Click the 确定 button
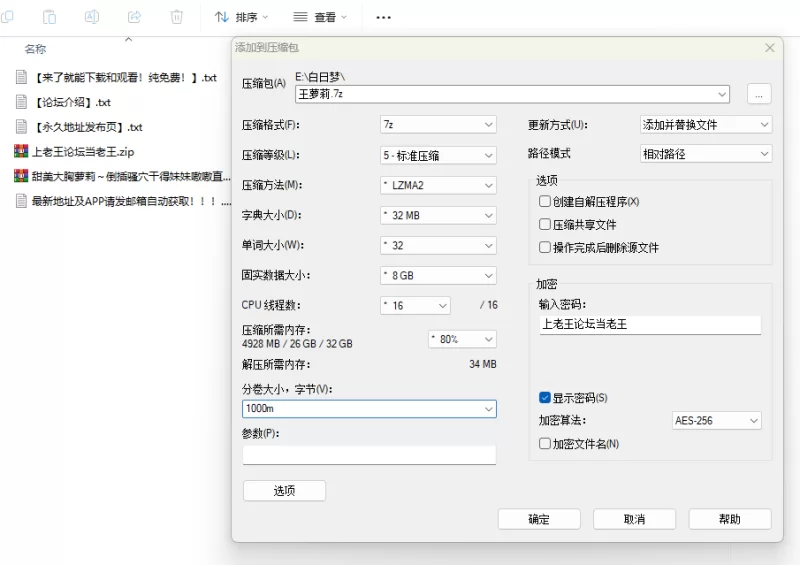Image resolution: width=800 pixels, height=565 pixels. click(539, 519)
